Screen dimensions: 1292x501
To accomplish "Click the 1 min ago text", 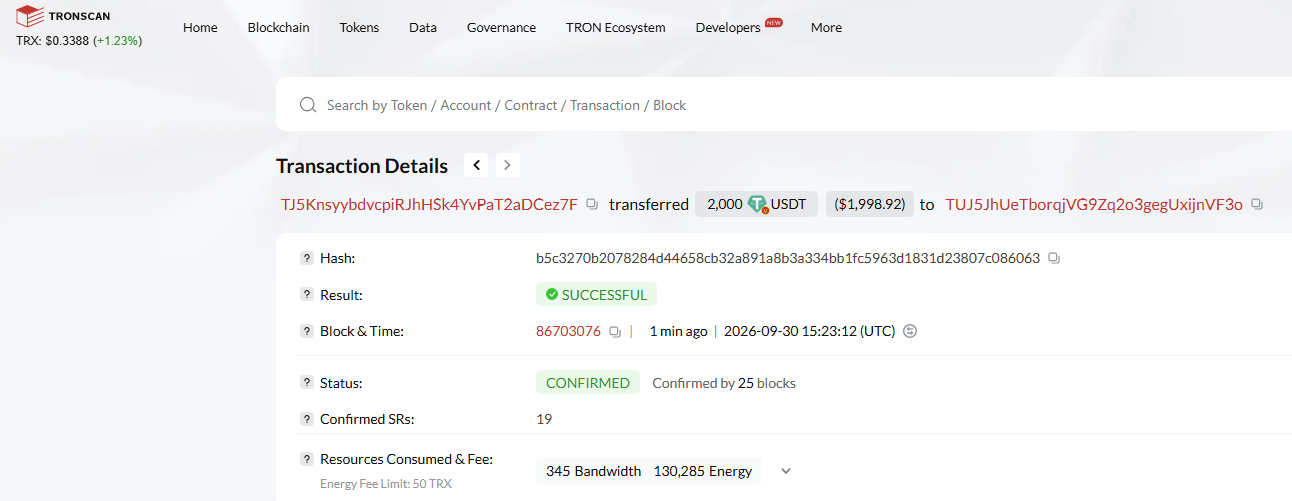I will [678, 331].
